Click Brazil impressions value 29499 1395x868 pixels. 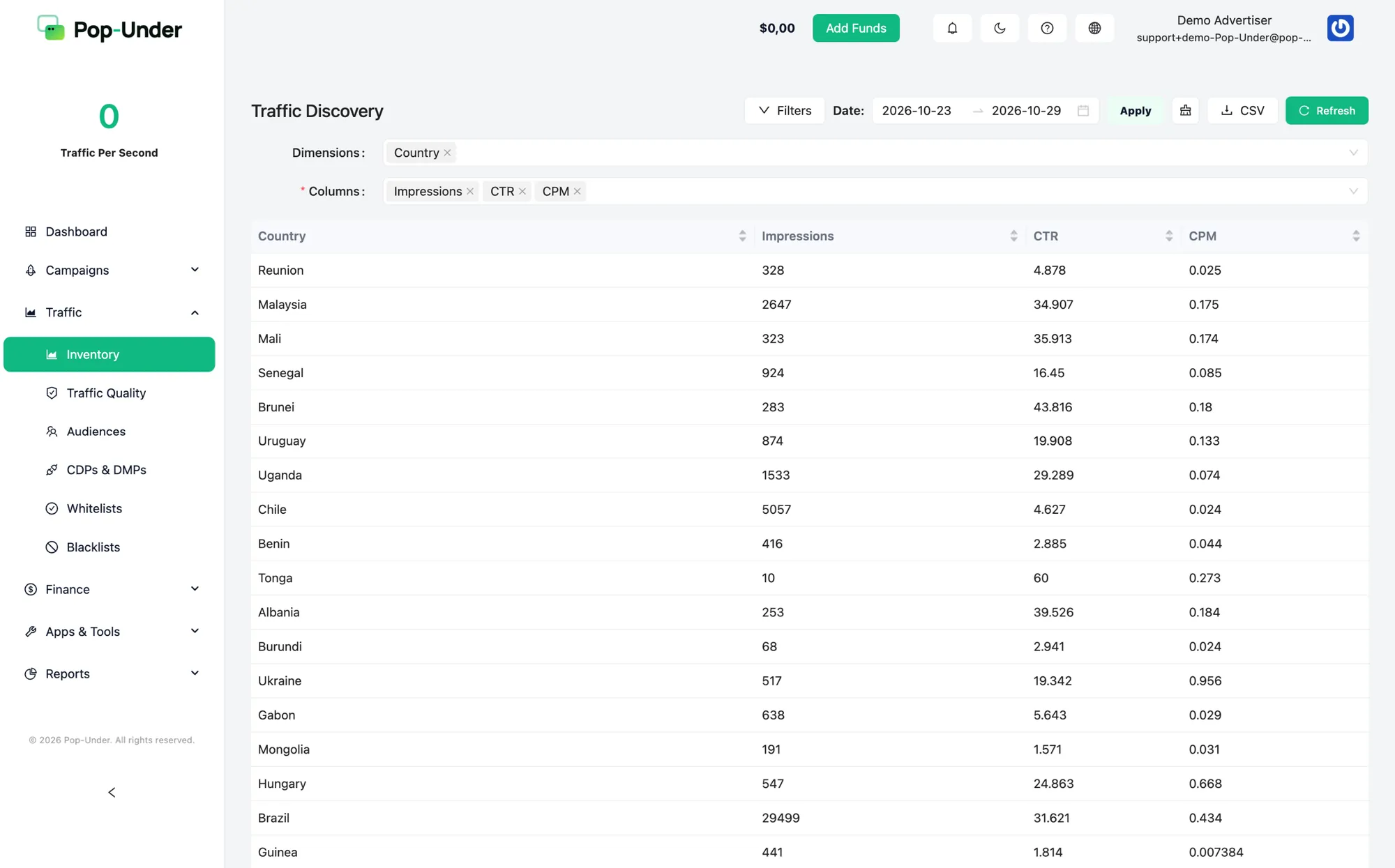781,818
